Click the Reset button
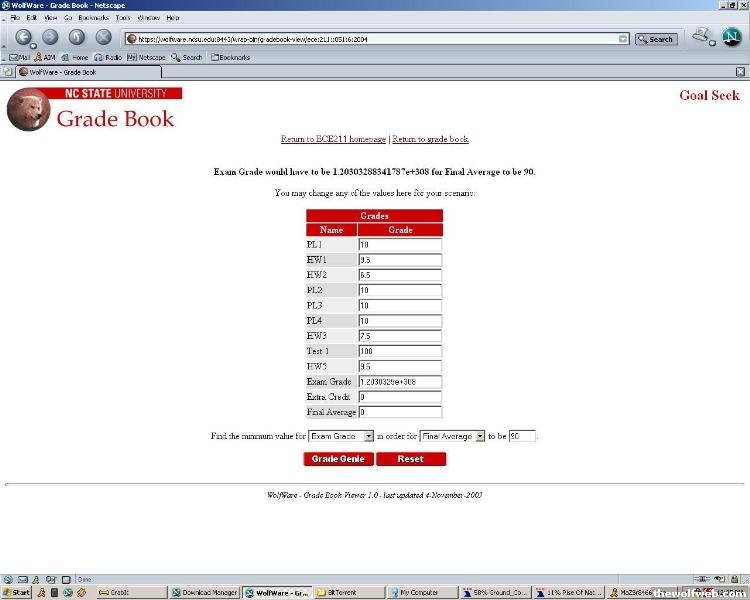The image size is (750, 600). (x=410, y=459)
